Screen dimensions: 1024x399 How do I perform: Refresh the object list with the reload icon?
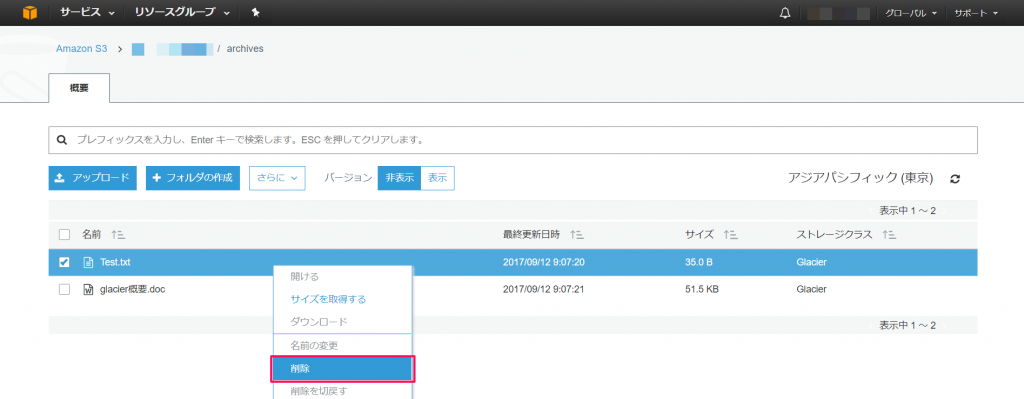(955, 179)
